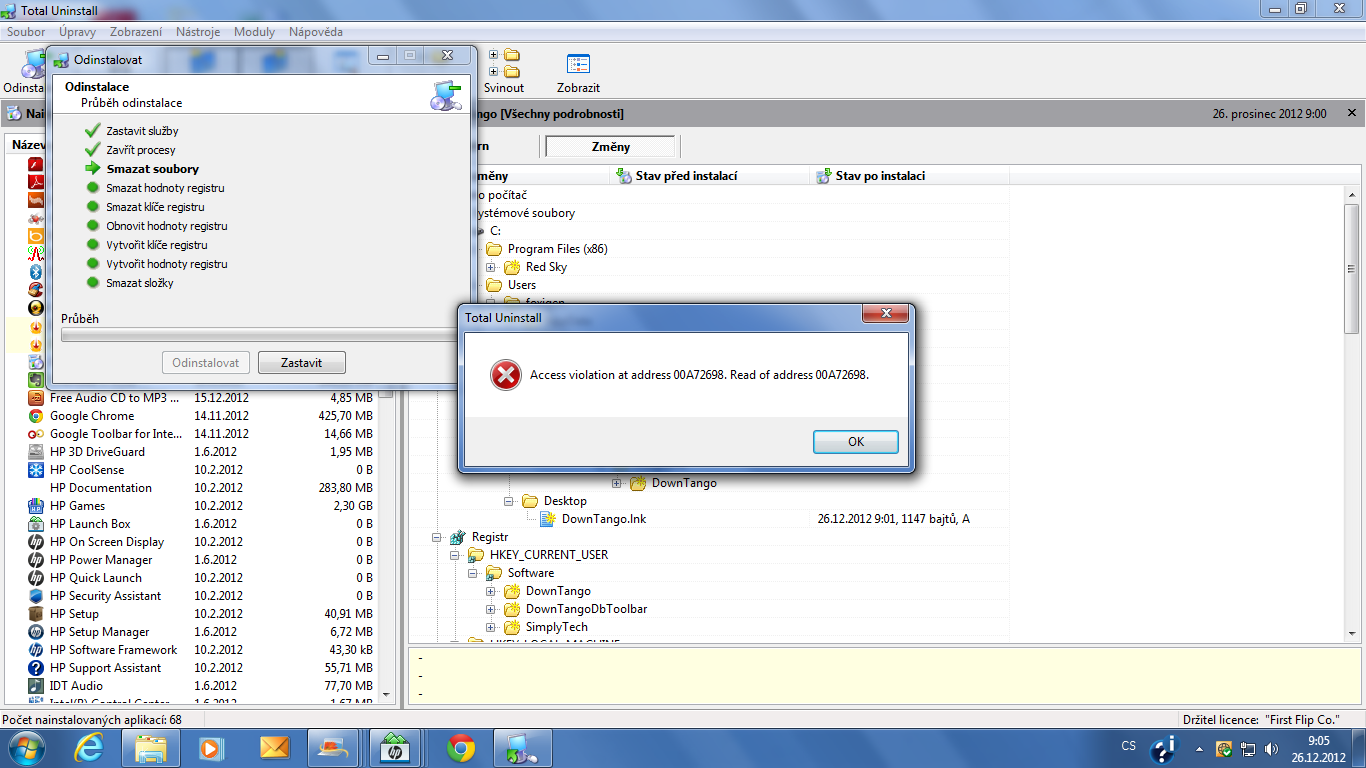The width and height of the screenshot is (1366, 768).
Task: Expand the DownTangoDbToolbar registry key
Action: click(x=491, y=609)
